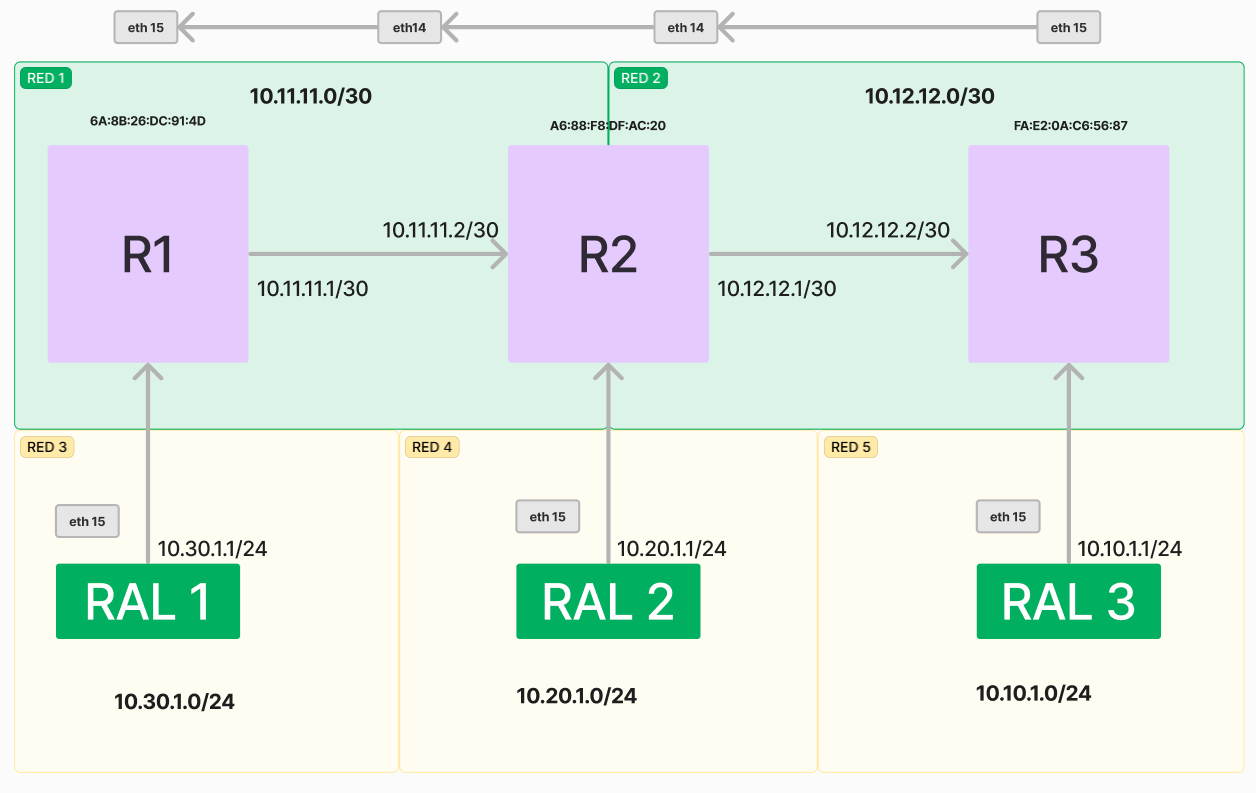Click the RED 5 section tag
Viewport: 1256px width, 793px height.
(850, 447)
